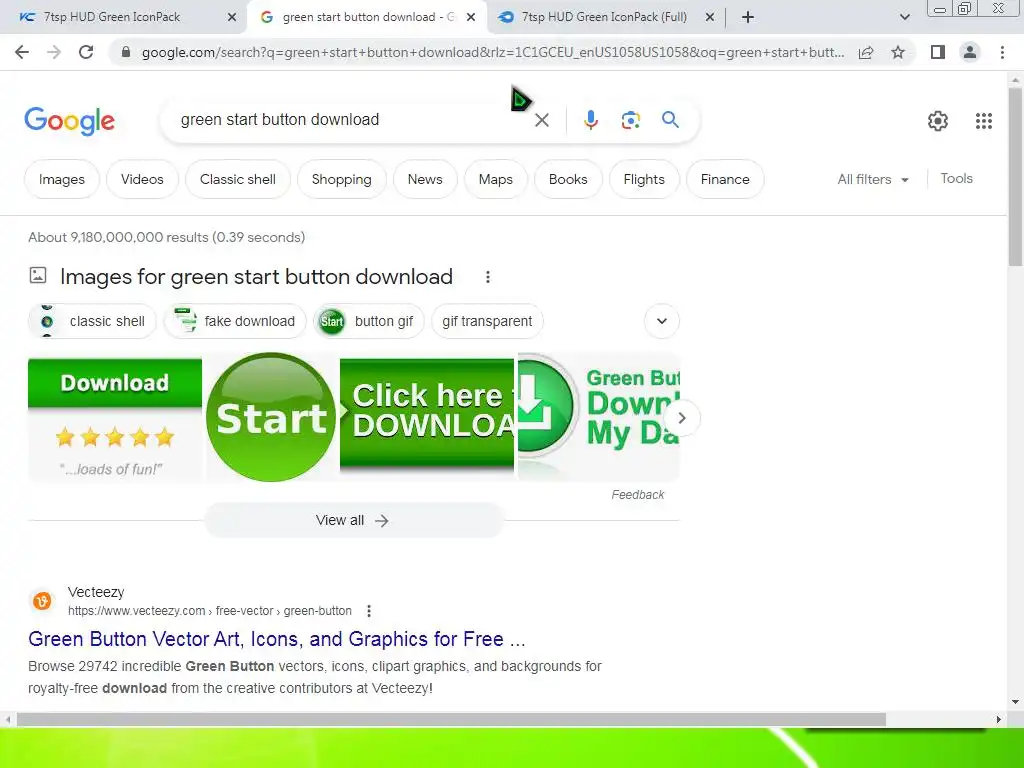Filter results by Images

pyautogui.click(x=62, y=179)
